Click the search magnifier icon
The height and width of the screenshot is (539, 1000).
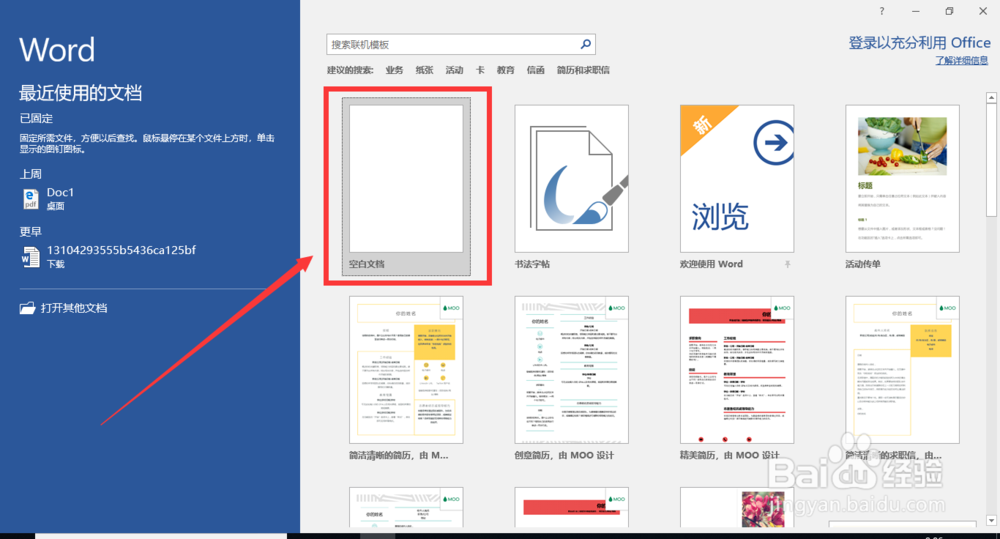(x=585, y=44)
